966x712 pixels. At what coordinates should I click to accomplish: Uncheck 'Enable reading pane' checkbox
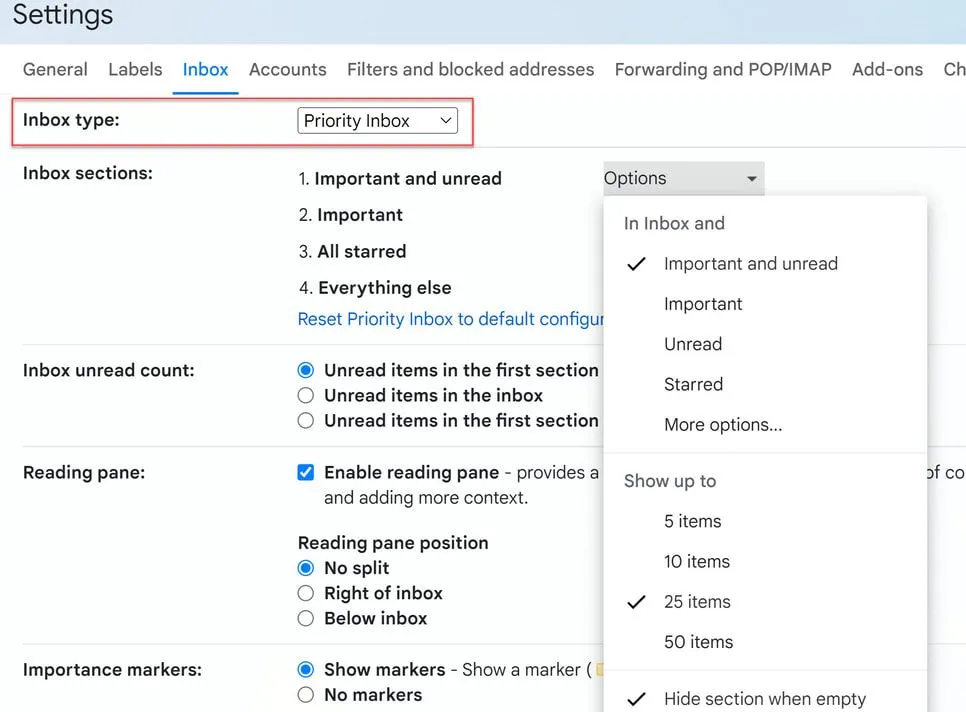[306, 472]
